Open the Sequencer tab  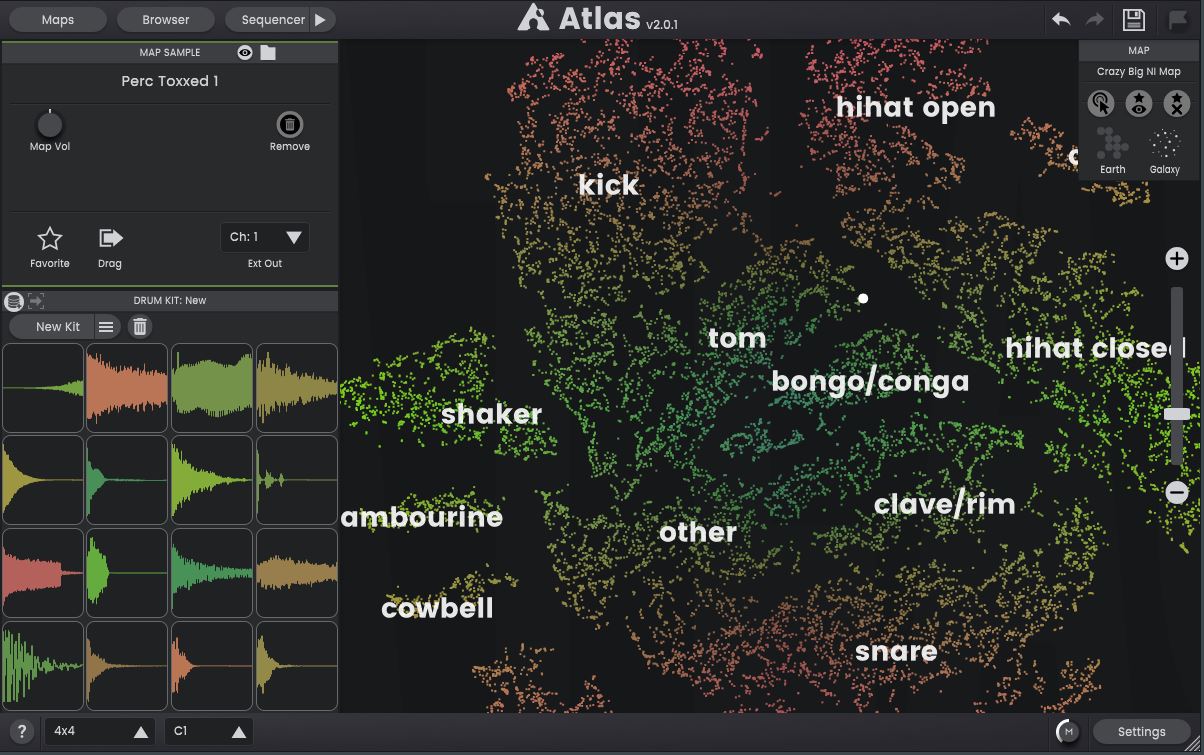[x=273, y=19]
